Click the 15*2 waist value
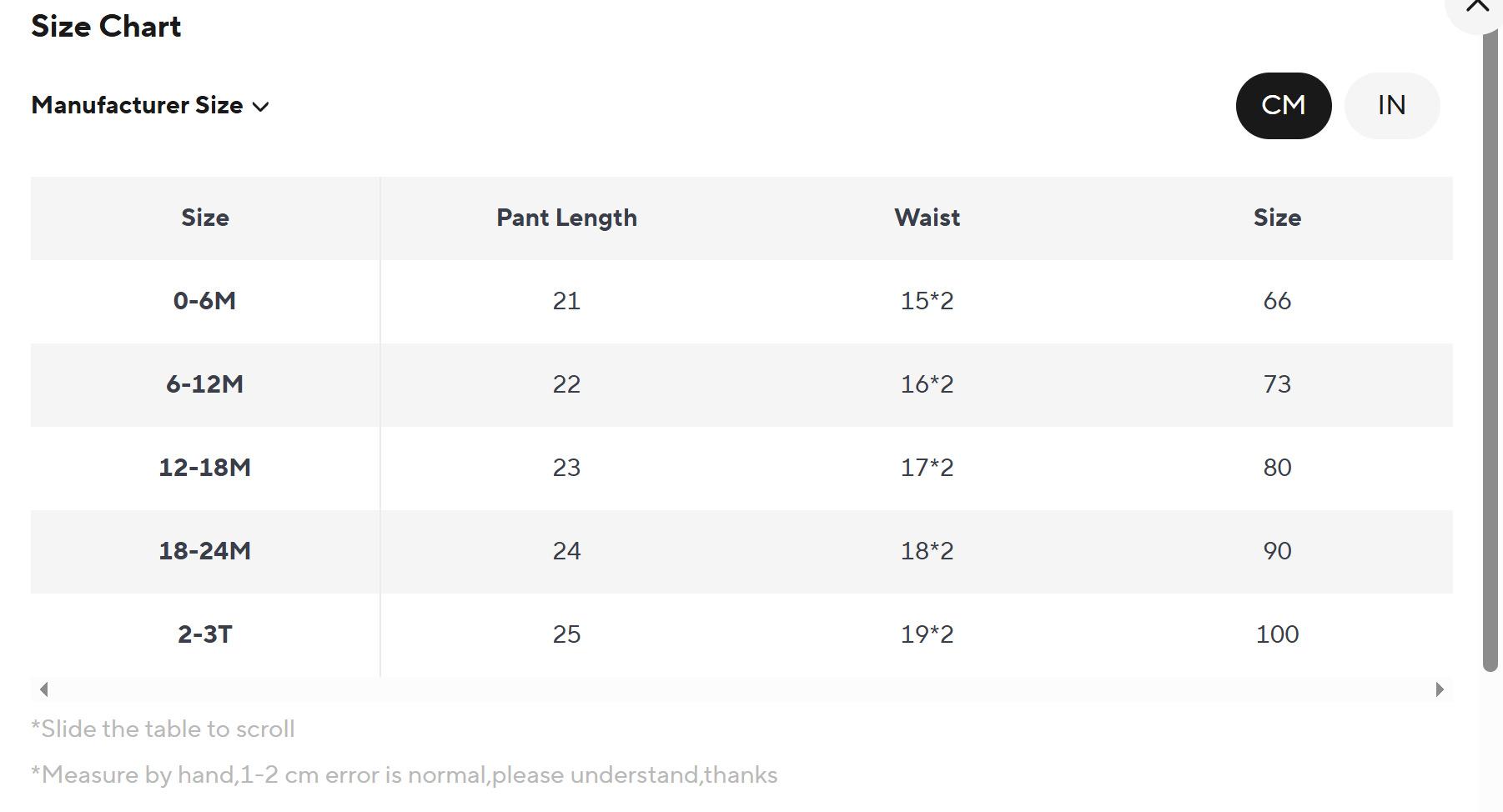Image resolution: width=1503 pixels, height=812 pixels. [x=927, y=301]
